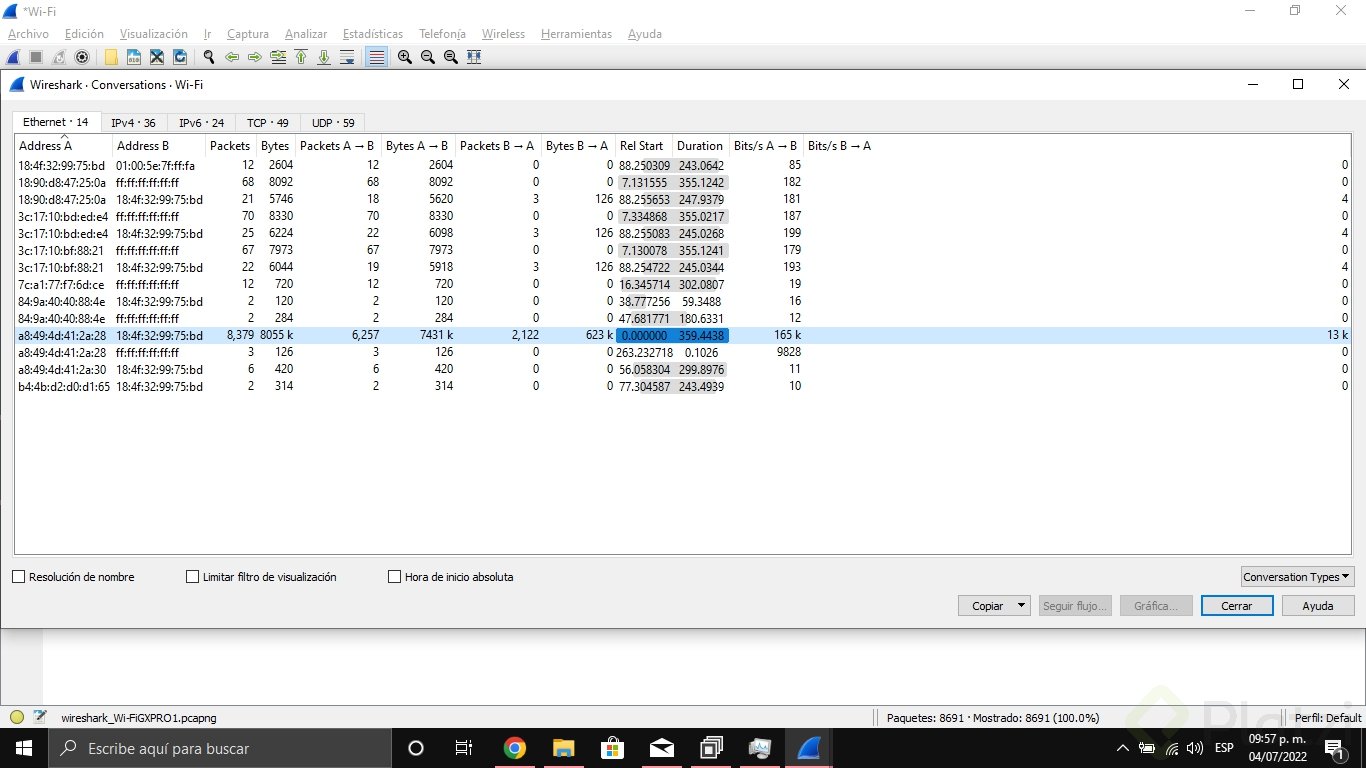Switch to the IPv4 · 36 tab
Viewport: 1366px width, 768px height.
[133, 123]
